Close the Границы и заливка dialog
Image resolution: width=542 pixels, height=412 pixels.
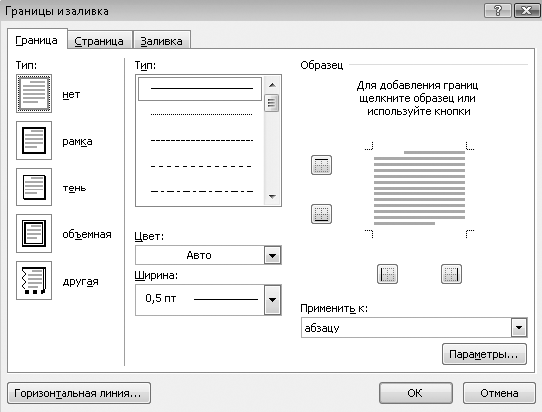[x=526, y=11]
